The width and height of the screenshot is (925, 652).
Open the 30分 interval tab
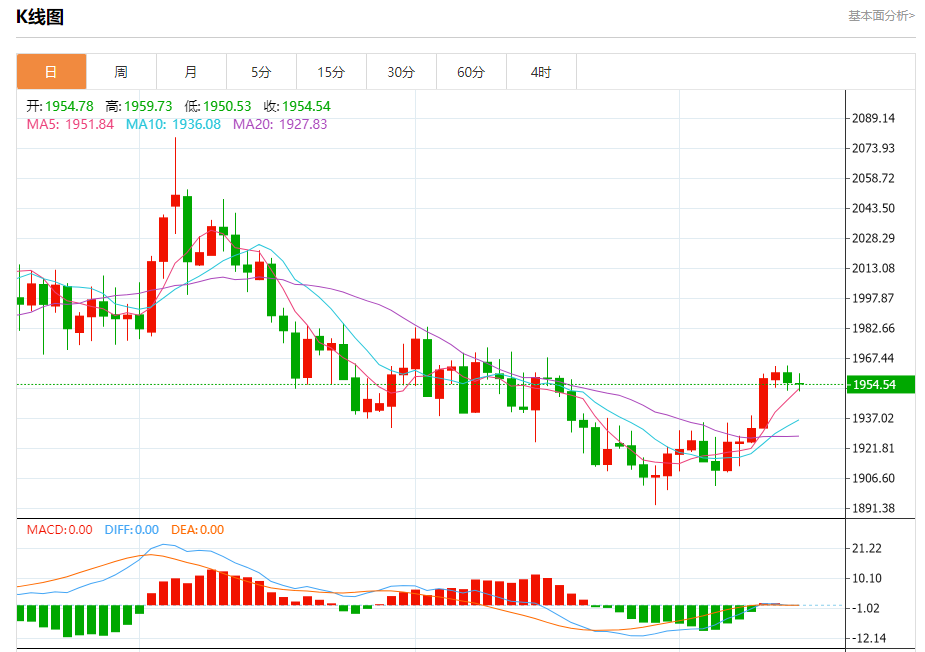pyautogui.click(x=401, y=72)
